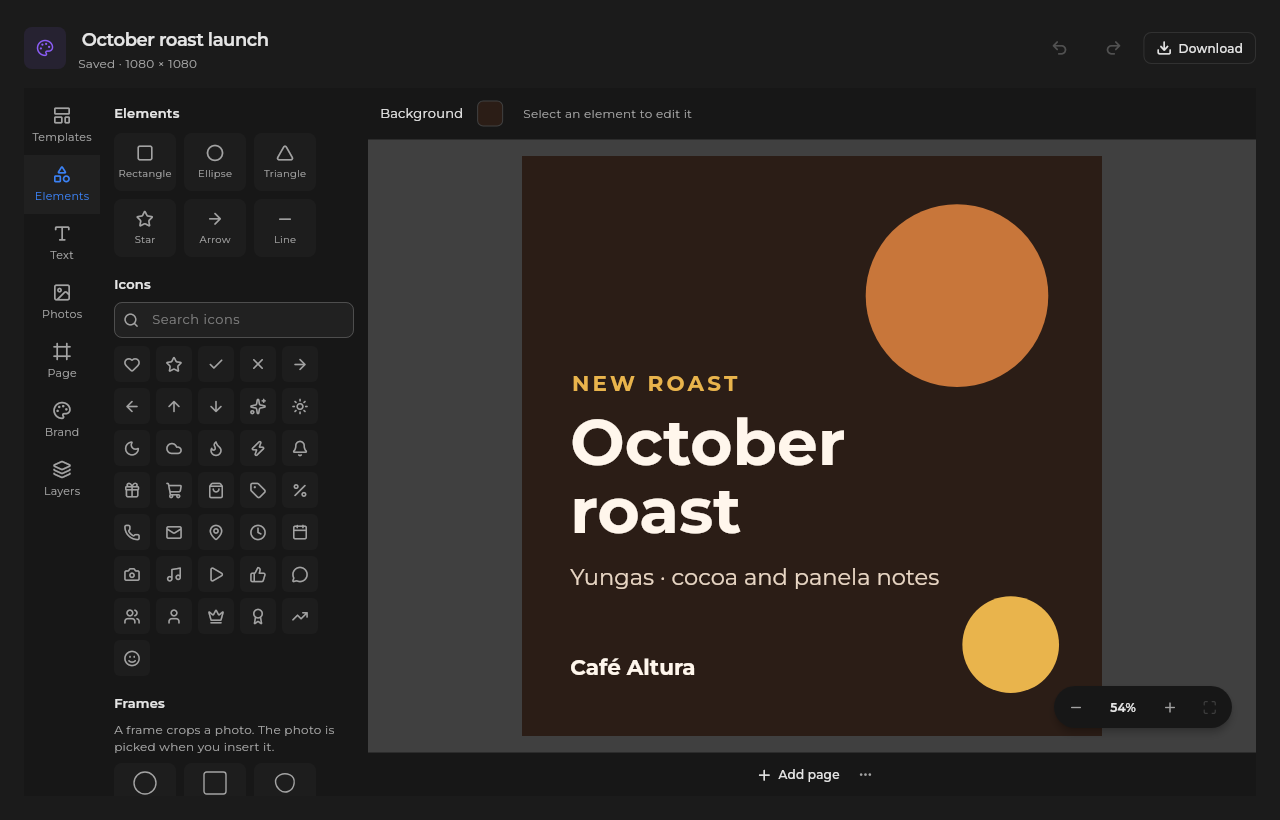
Task: Insert the lightning bolt icon
Action: tap(258, 448)
